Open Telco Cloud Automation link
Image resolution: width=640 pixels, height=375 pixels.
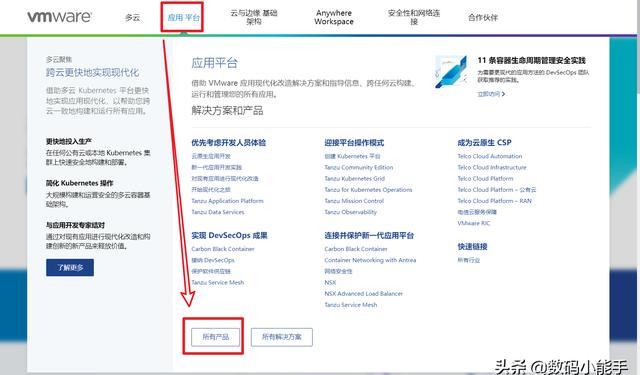[490, 156]
